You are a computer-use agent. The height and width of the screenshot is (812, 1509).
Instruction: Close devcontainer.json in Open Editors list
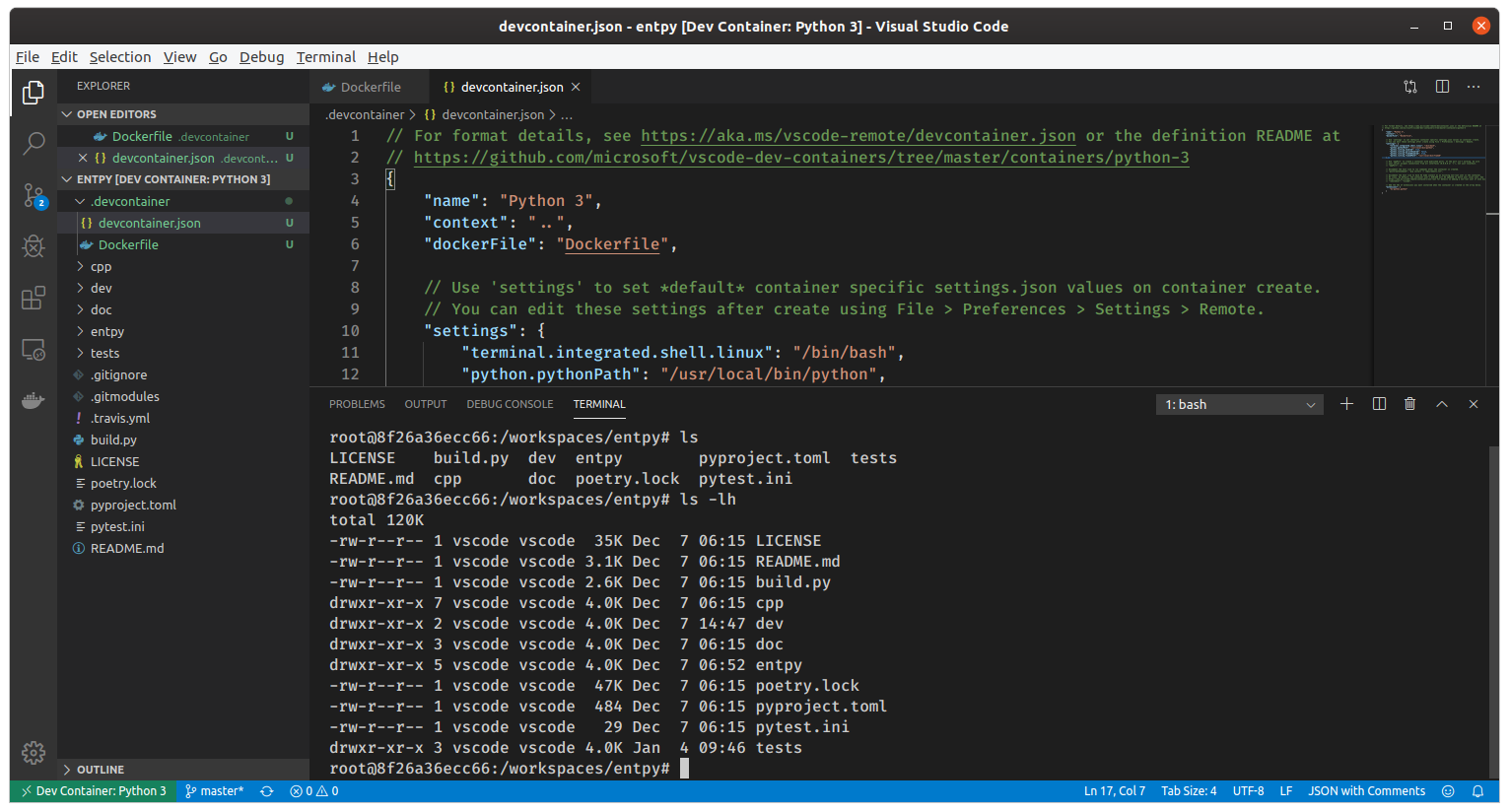(83, 158)
